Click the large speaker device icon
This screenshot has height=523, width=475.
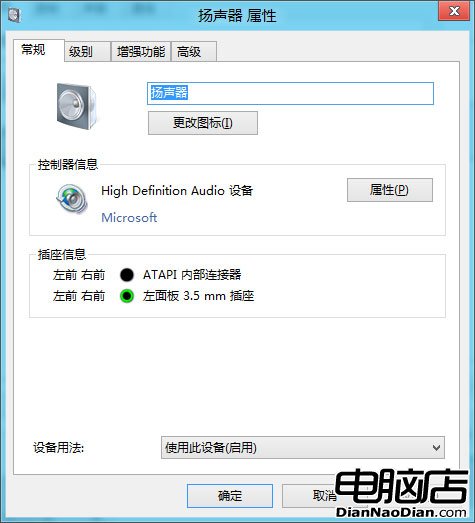coord(76,106)
